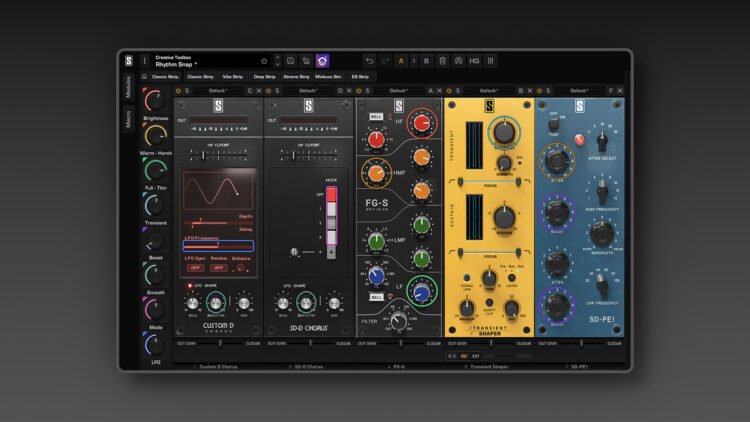Click the save-as copy icon beside save
Screen dimensions: 750x422
[306, 61]
